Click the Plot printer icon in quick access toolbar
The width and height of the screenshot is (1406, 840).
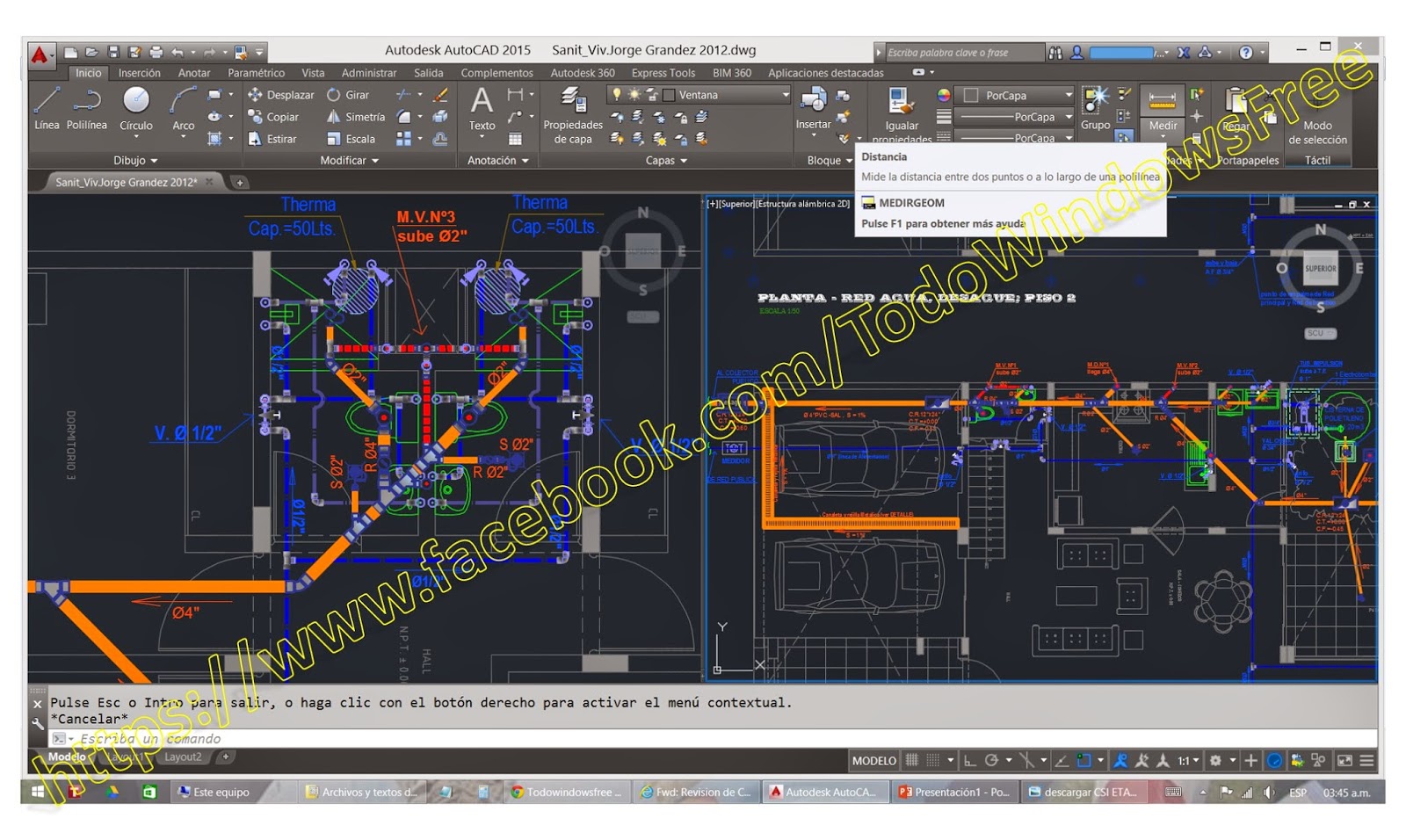156,53
